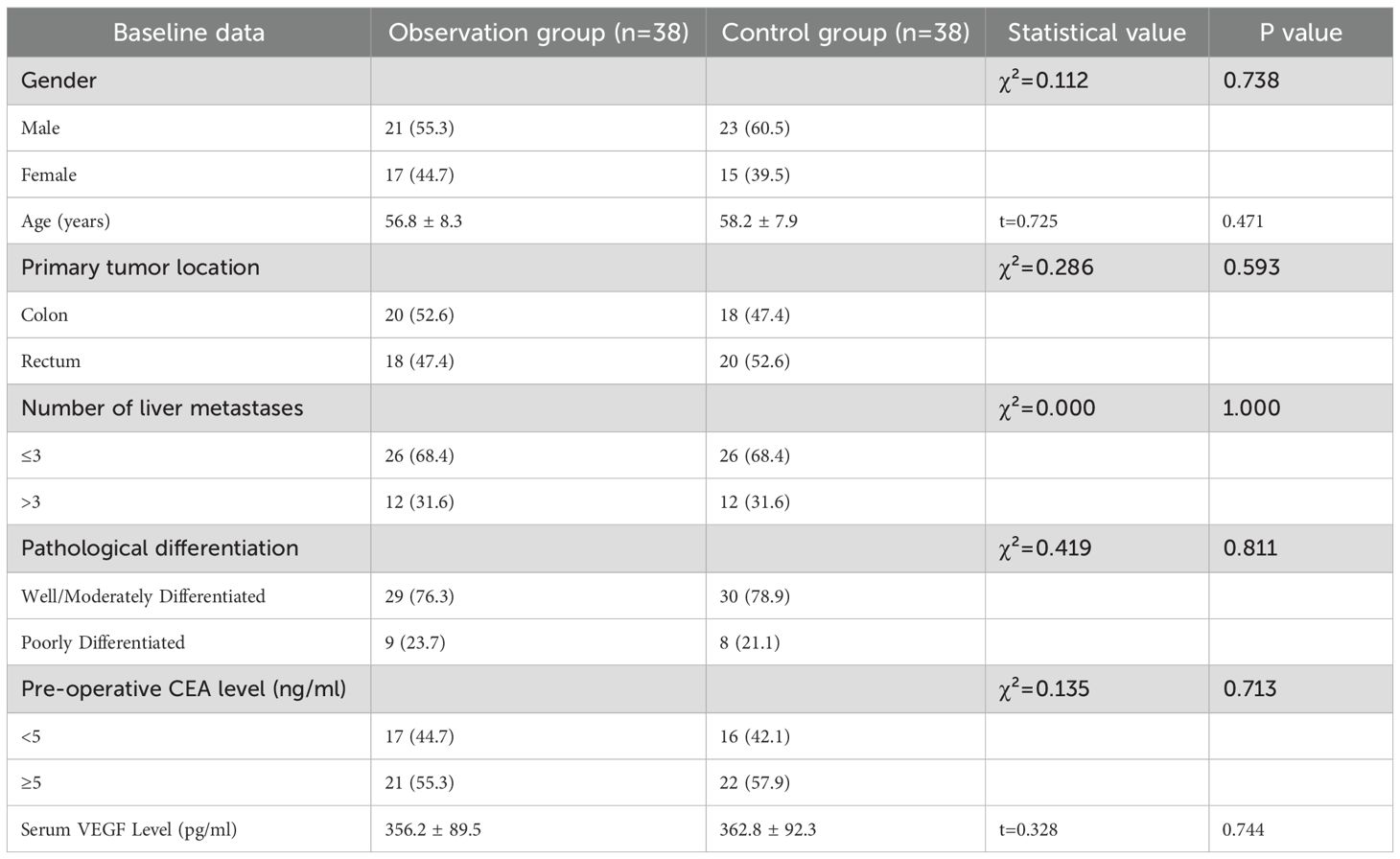Select the "58.2 ± 7.9" control group cell
The image size is (1400, 859).
click(758, 221)
